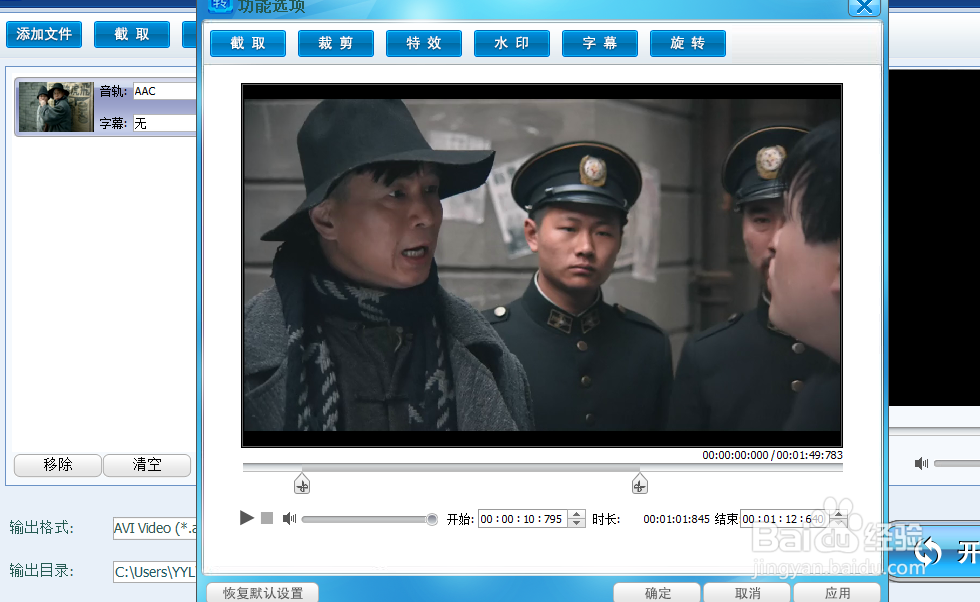Open the 裁剪 crop tab
Screen dimensions: 980x602
(x=336, y=43)
